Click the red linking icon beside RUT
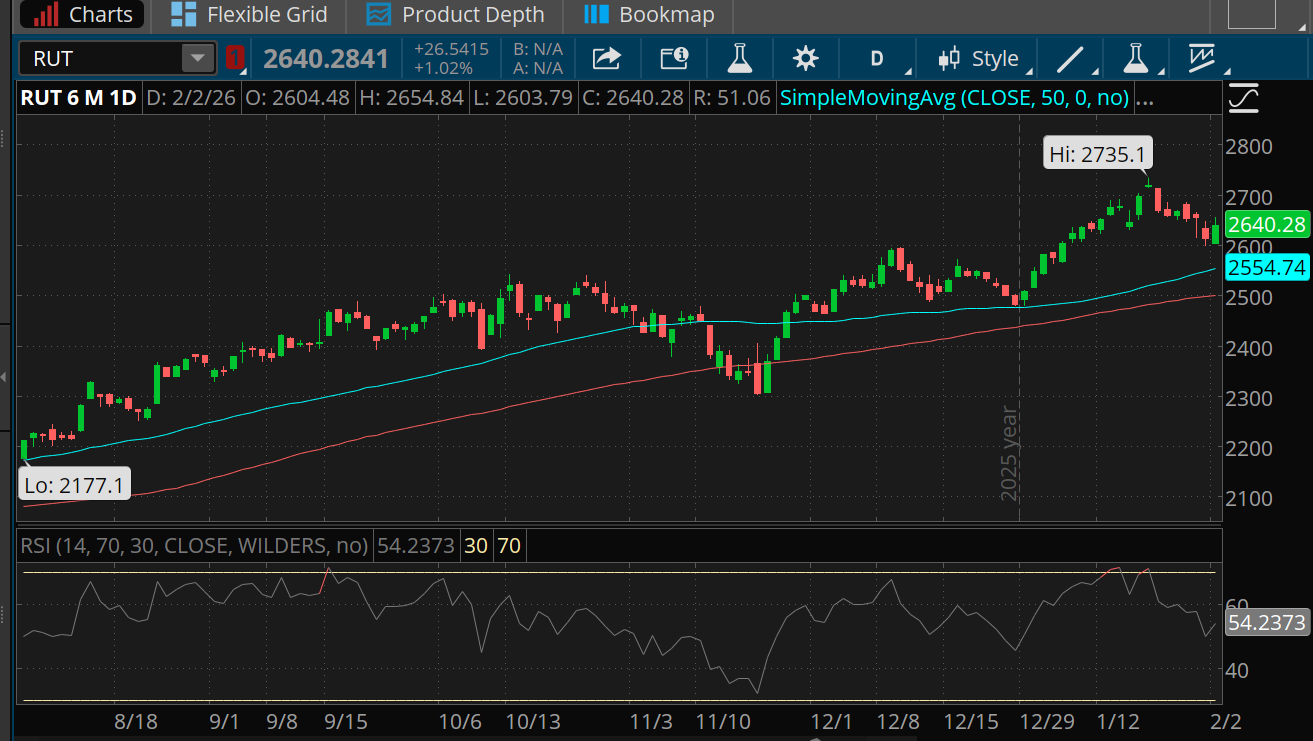Viewport: 1313px width, 741px height. (236, 58)
